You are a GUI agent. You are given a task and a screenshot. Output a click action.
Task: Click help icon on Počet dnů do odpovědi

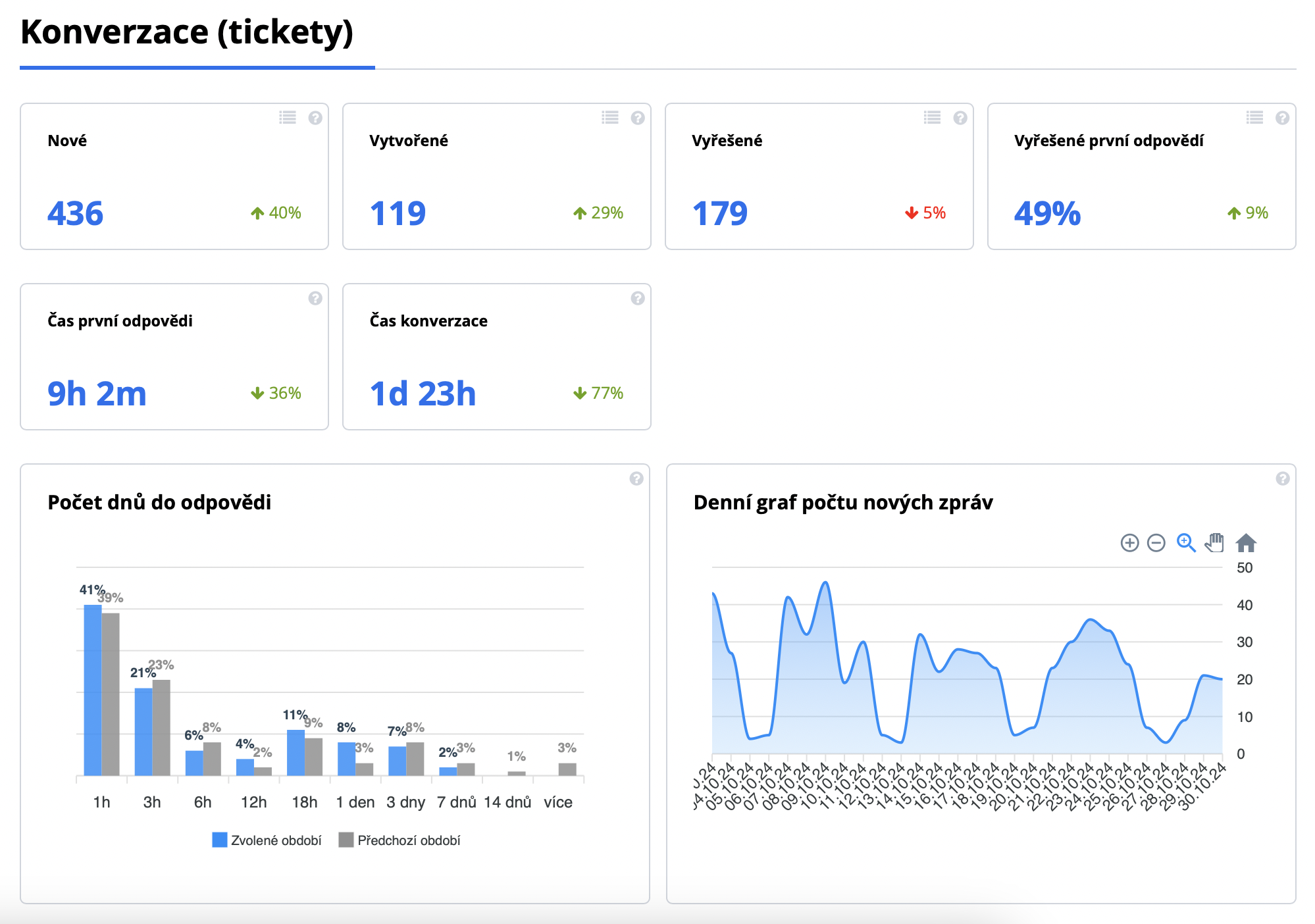pyautogui.click(x=636, y=478)
